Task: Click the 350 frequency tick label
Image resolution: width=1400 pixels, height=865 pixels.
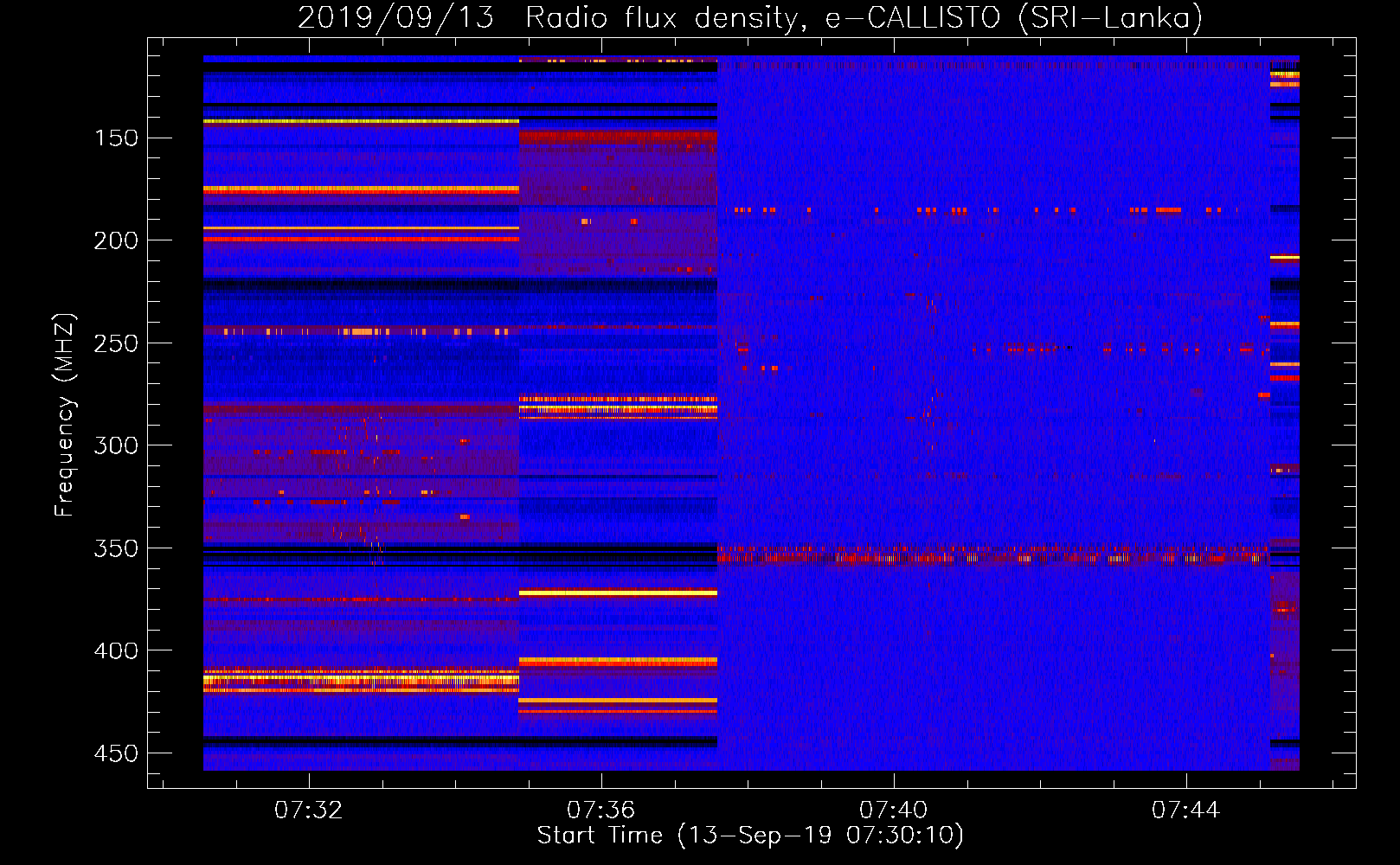Action: [116, 548]
